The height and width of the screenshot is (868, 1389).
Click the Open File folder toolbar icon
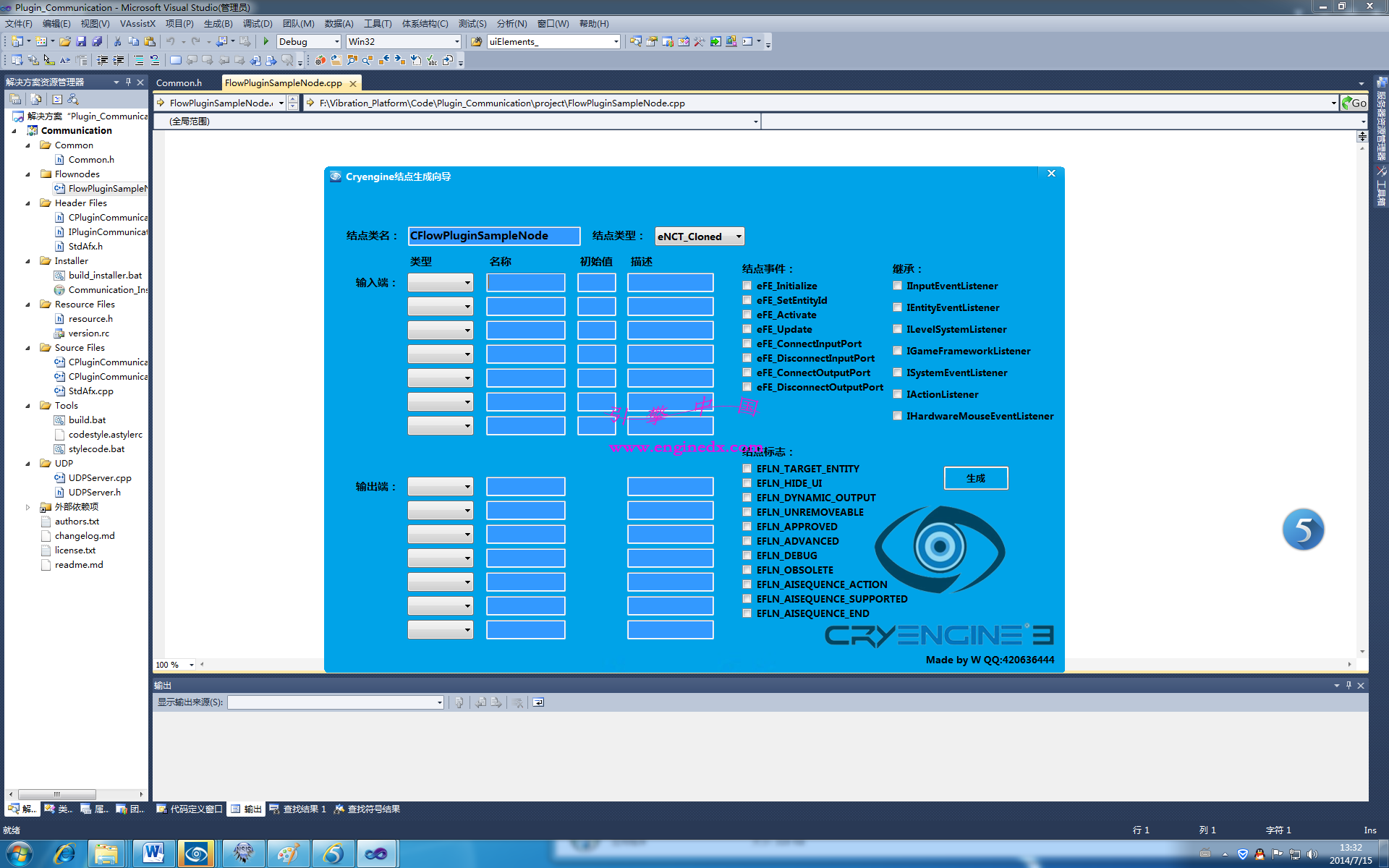point(65,42)
